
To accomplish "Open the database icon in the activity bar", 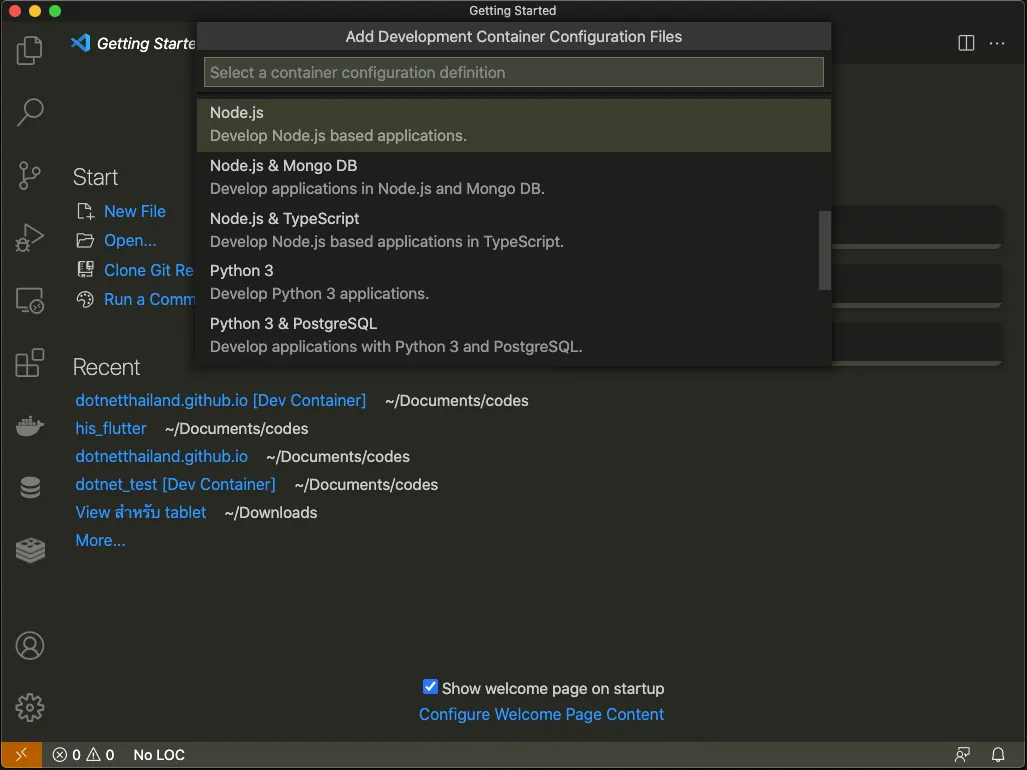I will [x=29, y=487].
